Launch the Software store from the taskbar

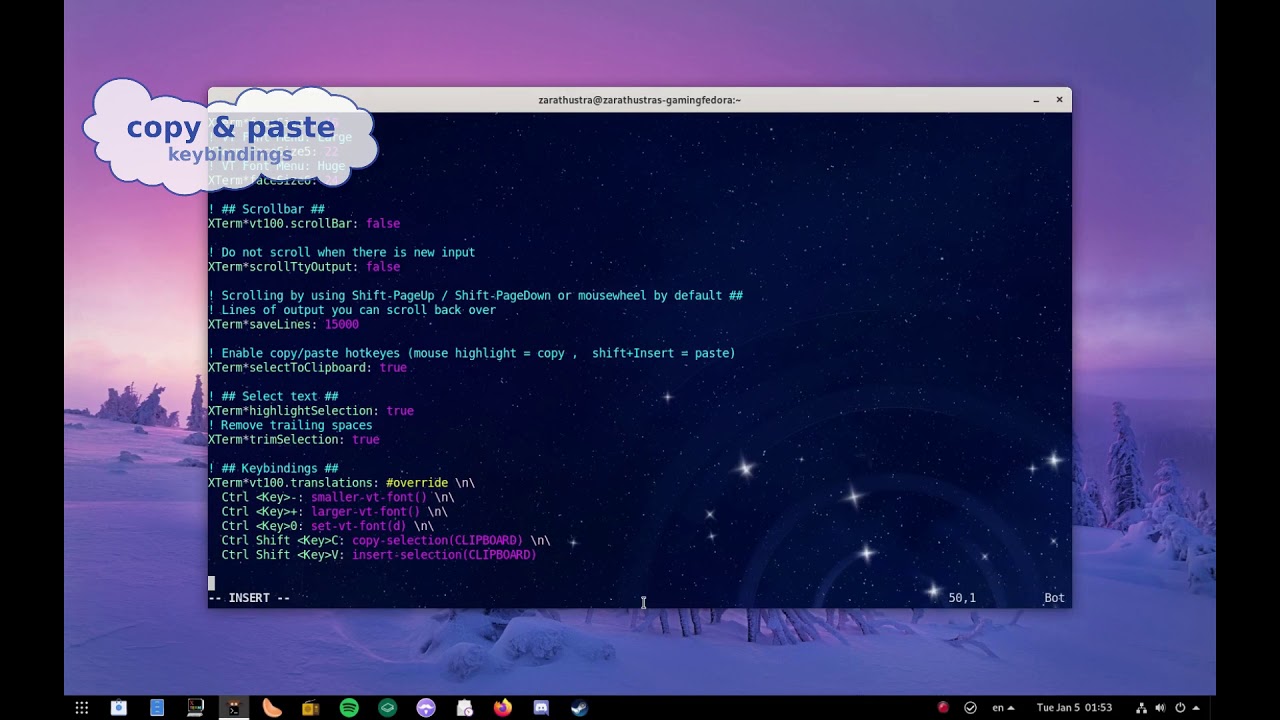coord(119,708)
